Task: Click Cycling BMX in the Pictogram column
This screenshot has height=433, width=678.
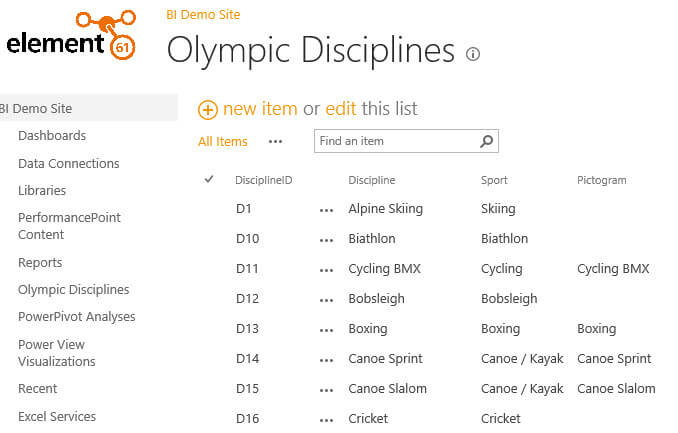Action: (613, 269)
